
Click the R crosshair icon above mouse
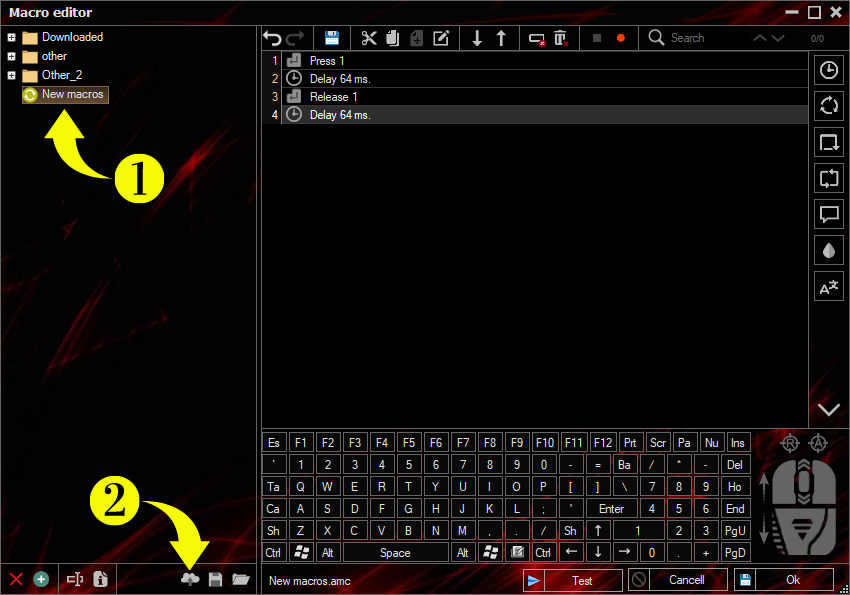pyautogui.click(x=790, y=443)
